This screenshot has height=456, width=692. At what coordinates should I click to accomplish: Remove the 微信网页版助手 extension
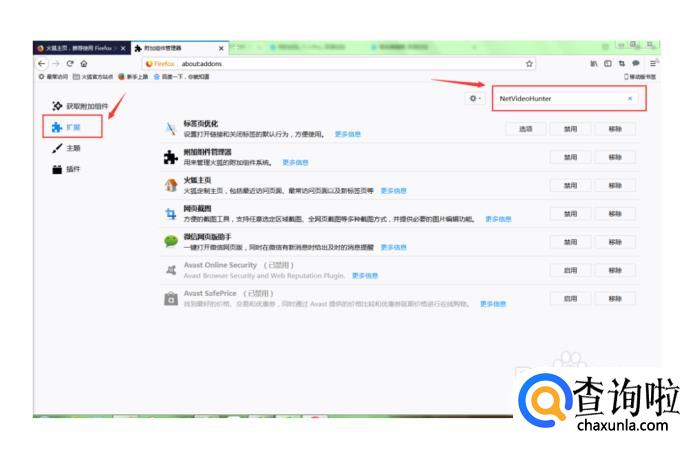pos(615,242)
